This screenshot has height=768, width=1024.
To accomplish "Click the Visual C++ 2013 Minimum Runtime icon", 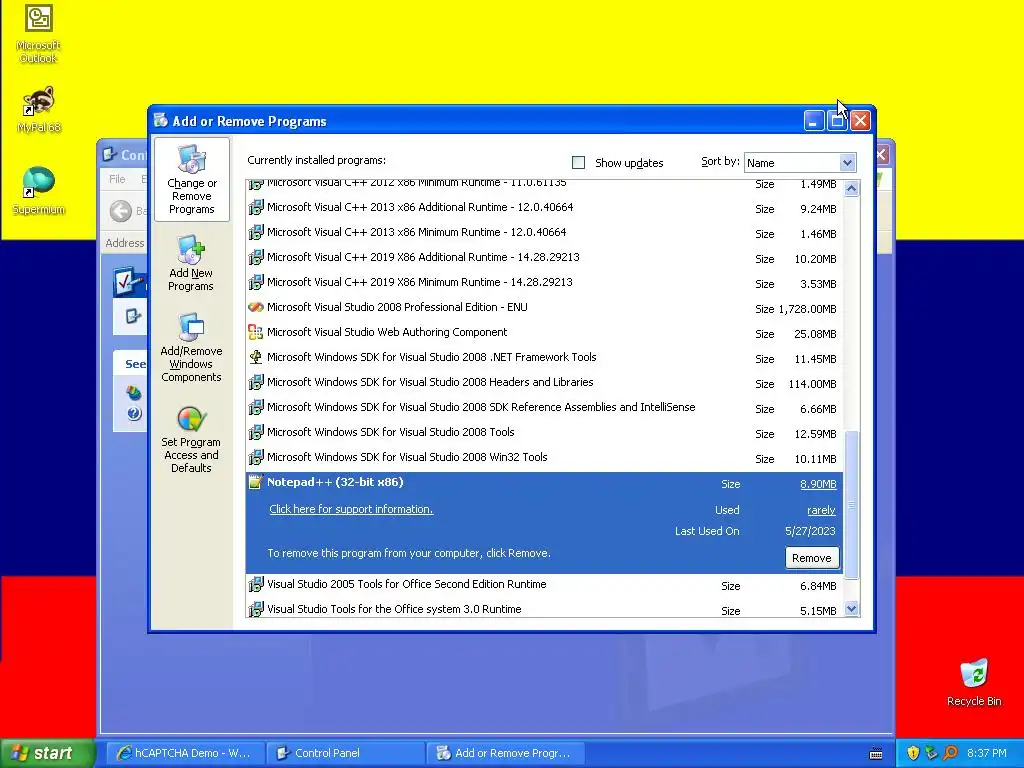I will 256,232.
